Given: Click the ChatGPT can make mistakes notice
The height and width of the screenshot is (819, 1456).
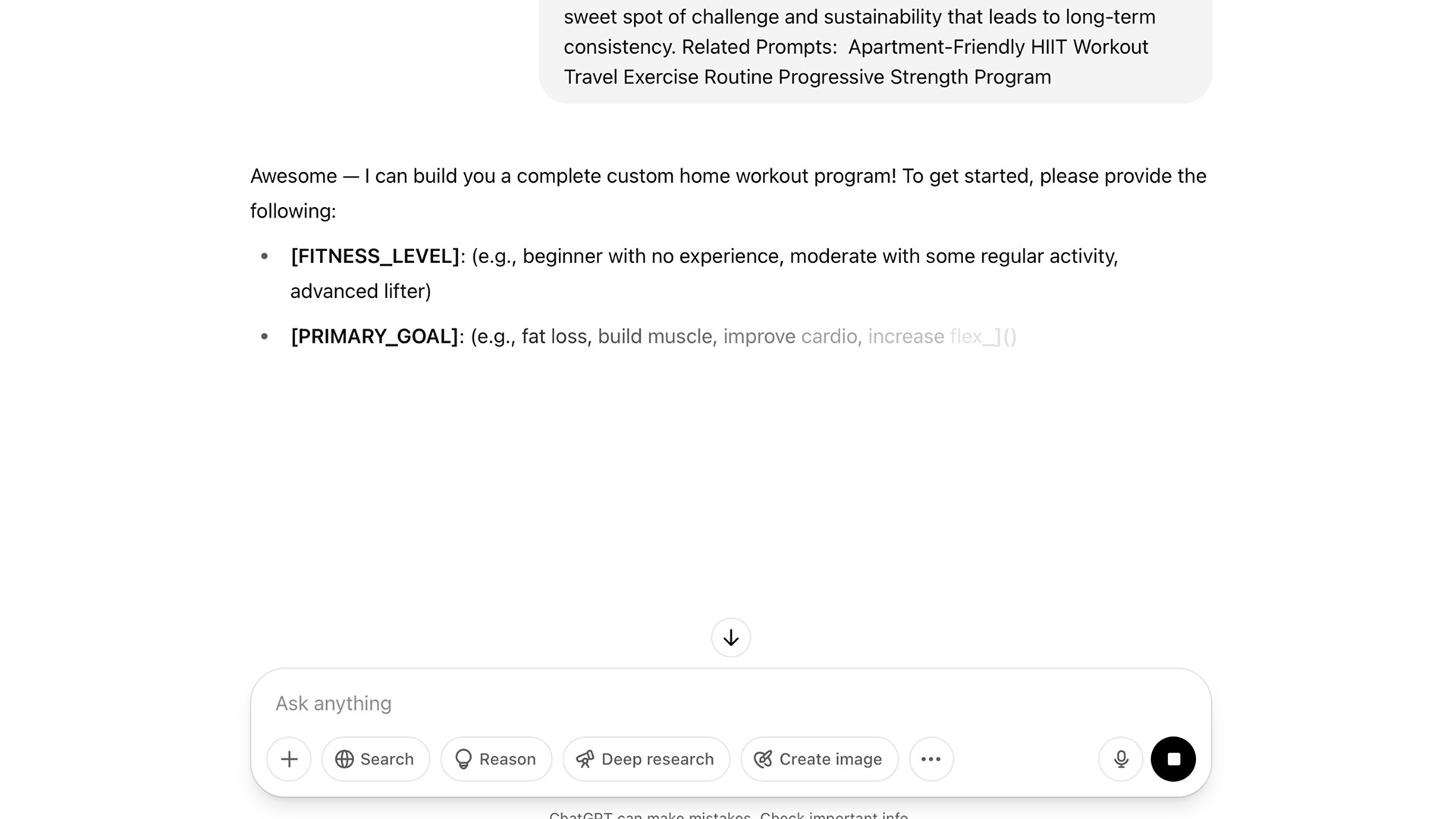Looking at the screenshot, I should click(728, 815).
